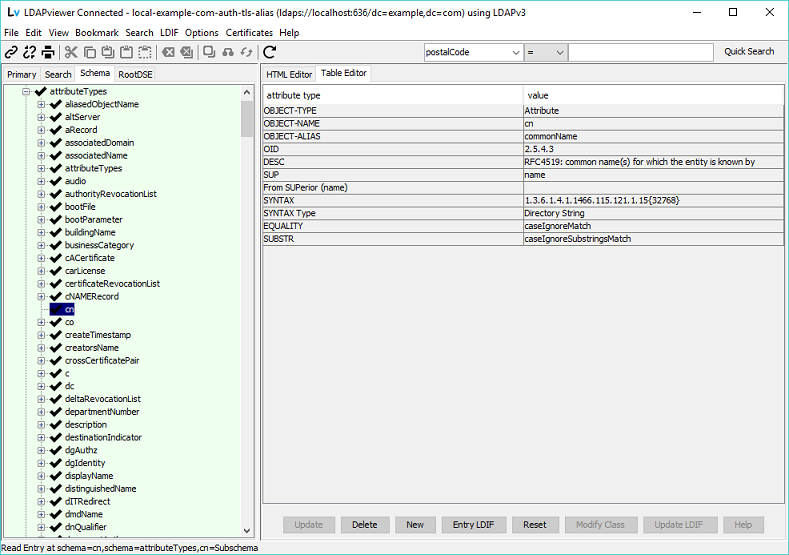The image size is (789, 555).
Task: Click the cut scissors icon
Action: pos(71,52)
